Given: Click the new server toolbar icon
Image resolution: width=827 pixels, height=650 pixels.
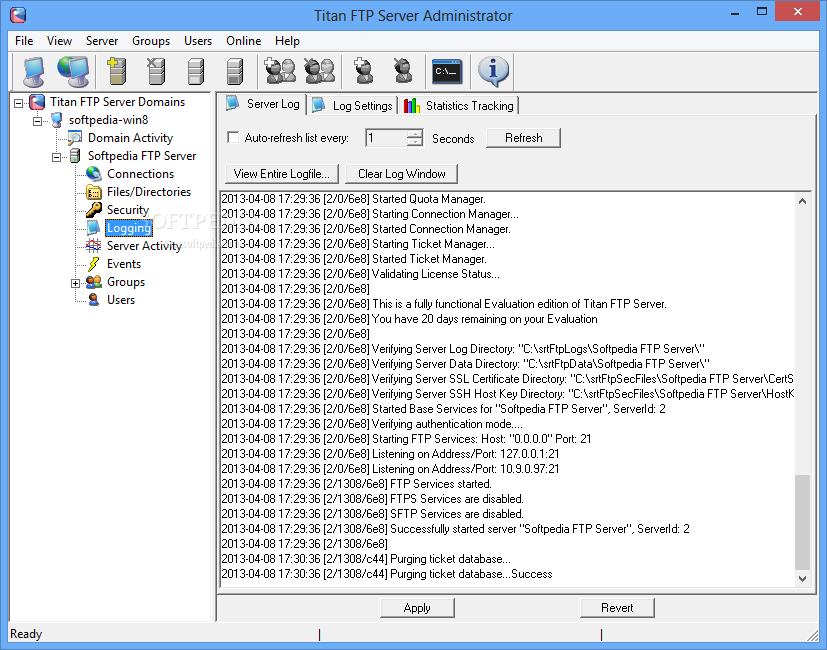Looking at the screenshot, I should pos(117,71).
